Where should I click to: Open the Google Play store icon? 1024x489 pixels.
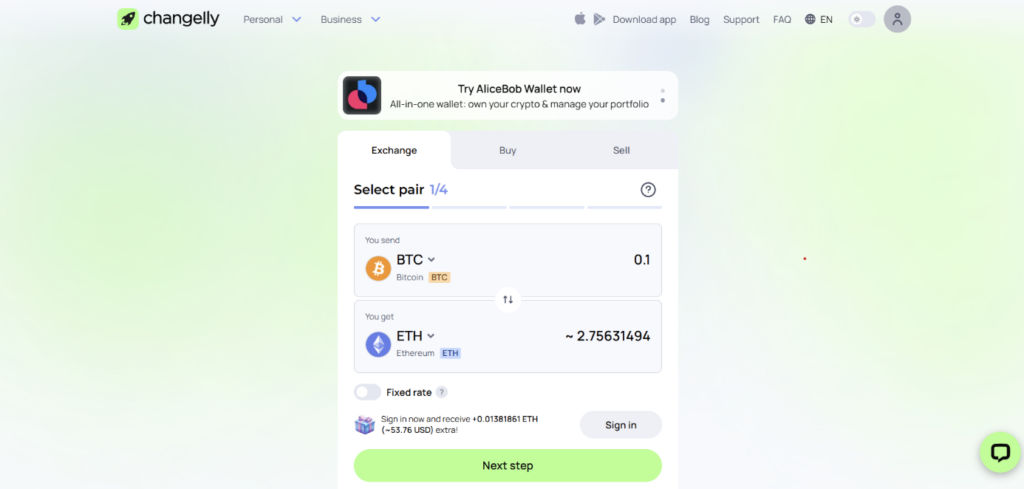[599, 20]
